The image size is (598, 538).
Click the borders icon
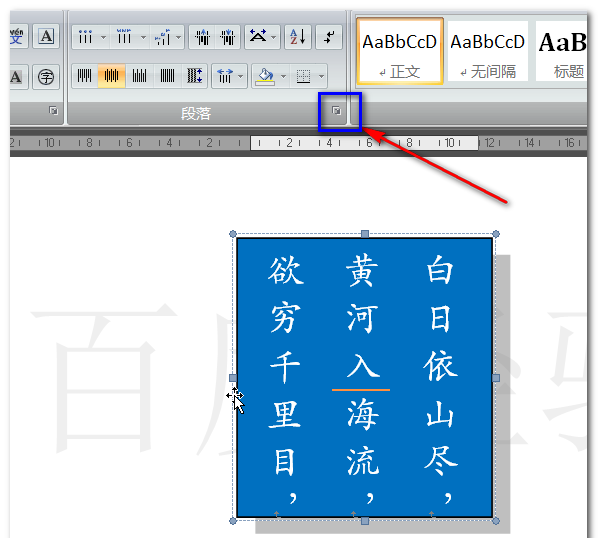pyautogui.click(x=304, y=76)
